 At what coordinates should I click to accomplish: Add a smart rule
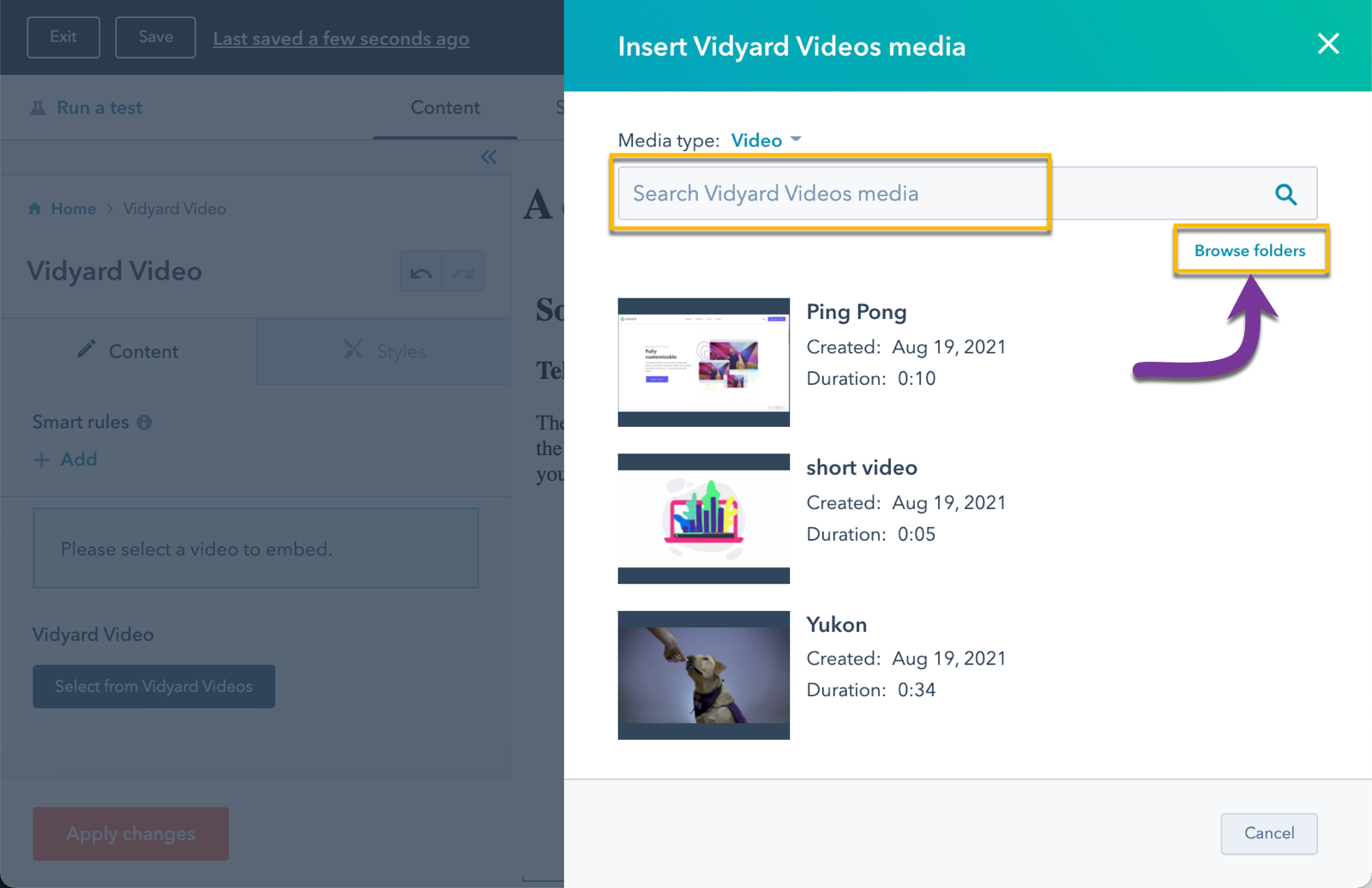65,459
